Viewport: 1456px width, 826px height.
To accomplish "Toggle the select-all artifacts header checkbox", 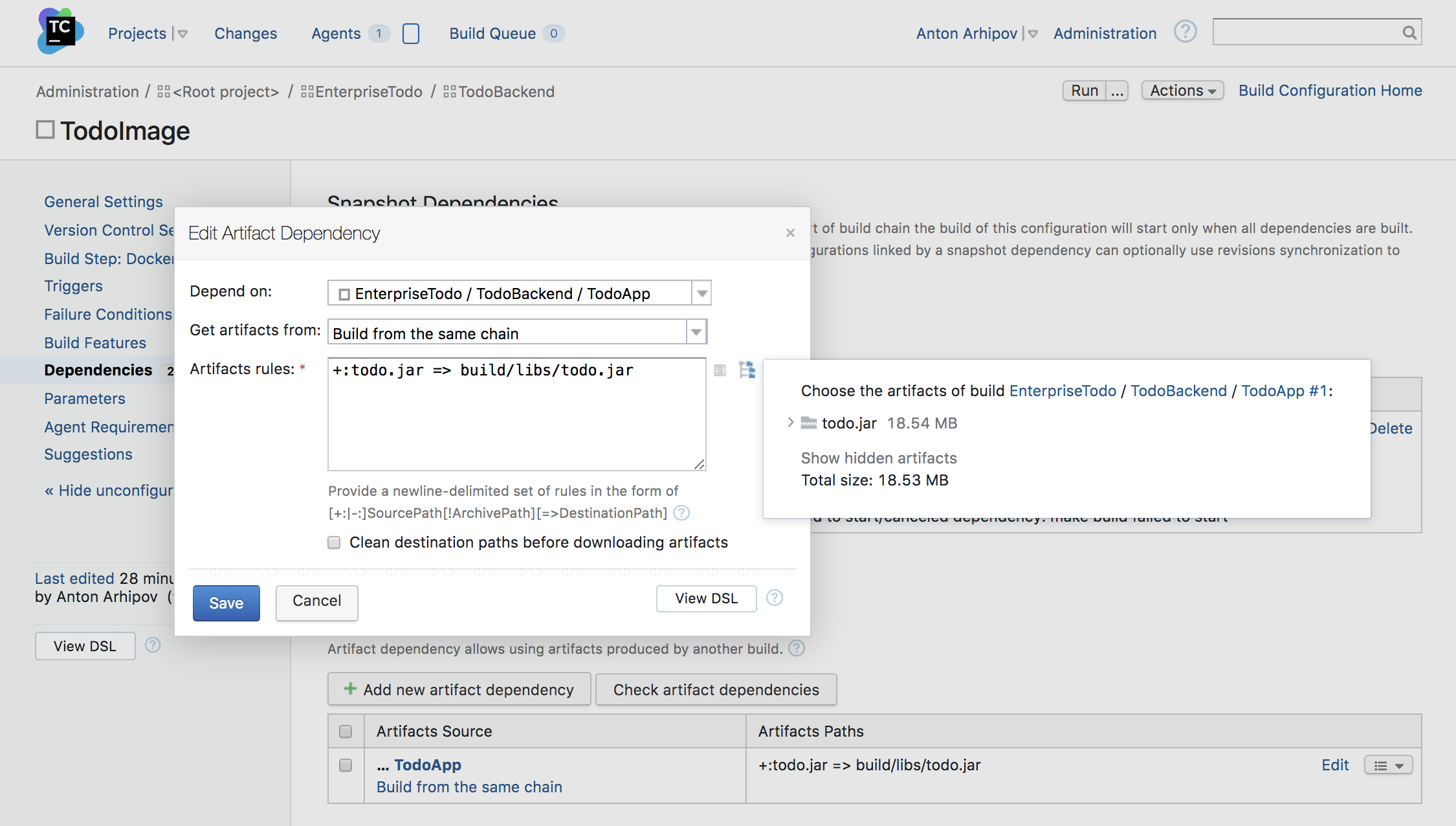I will [x=346, y=731].
